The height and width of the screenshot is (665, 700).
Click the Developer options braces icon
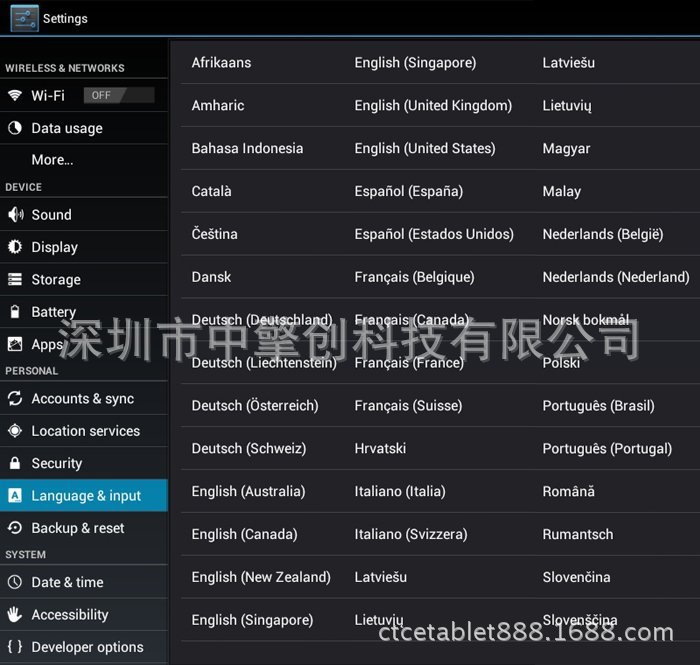[x=15, y=647]
